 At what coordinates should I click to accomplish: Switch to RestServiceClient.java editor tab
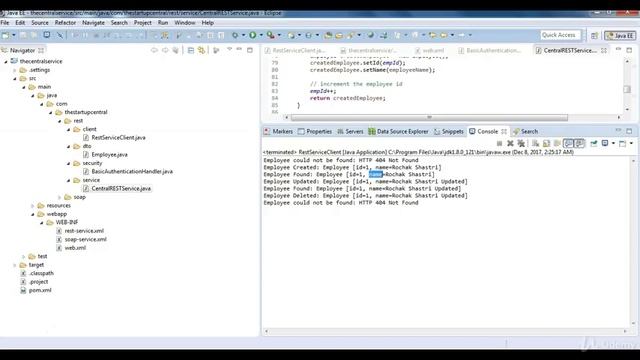click(295, 51)
